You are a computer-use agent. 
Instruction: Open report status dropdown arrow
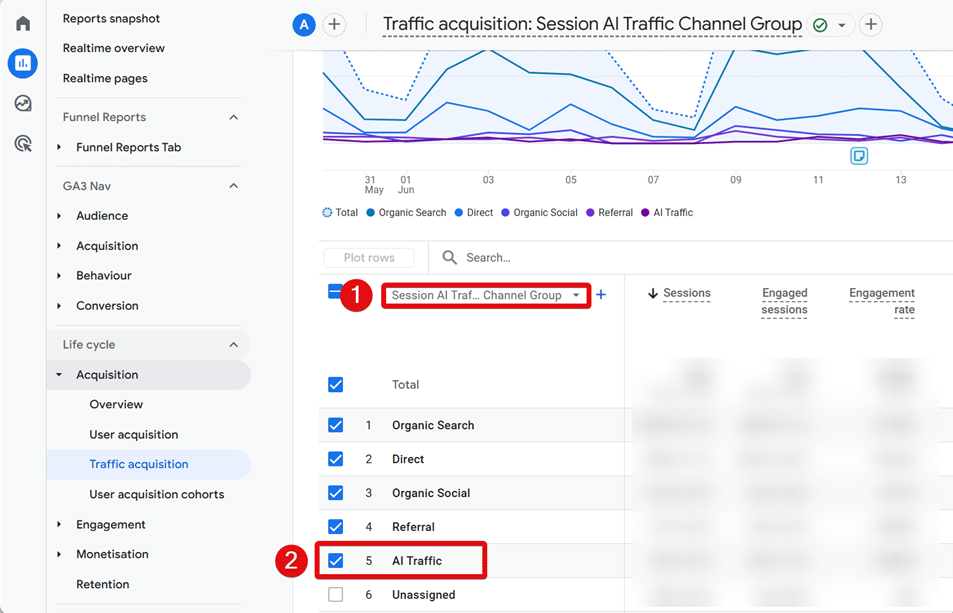tap(842, 25)
